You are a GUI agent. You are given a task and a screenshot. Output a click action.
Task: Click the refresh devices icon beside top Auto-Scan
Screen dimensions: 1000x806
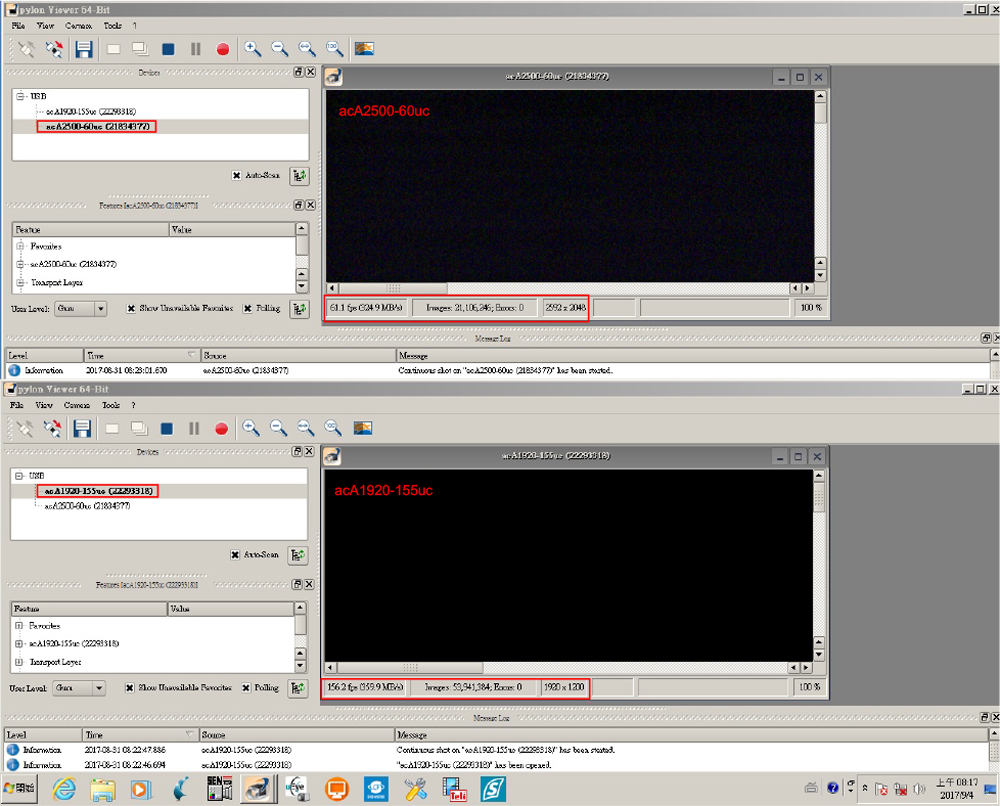299,175
